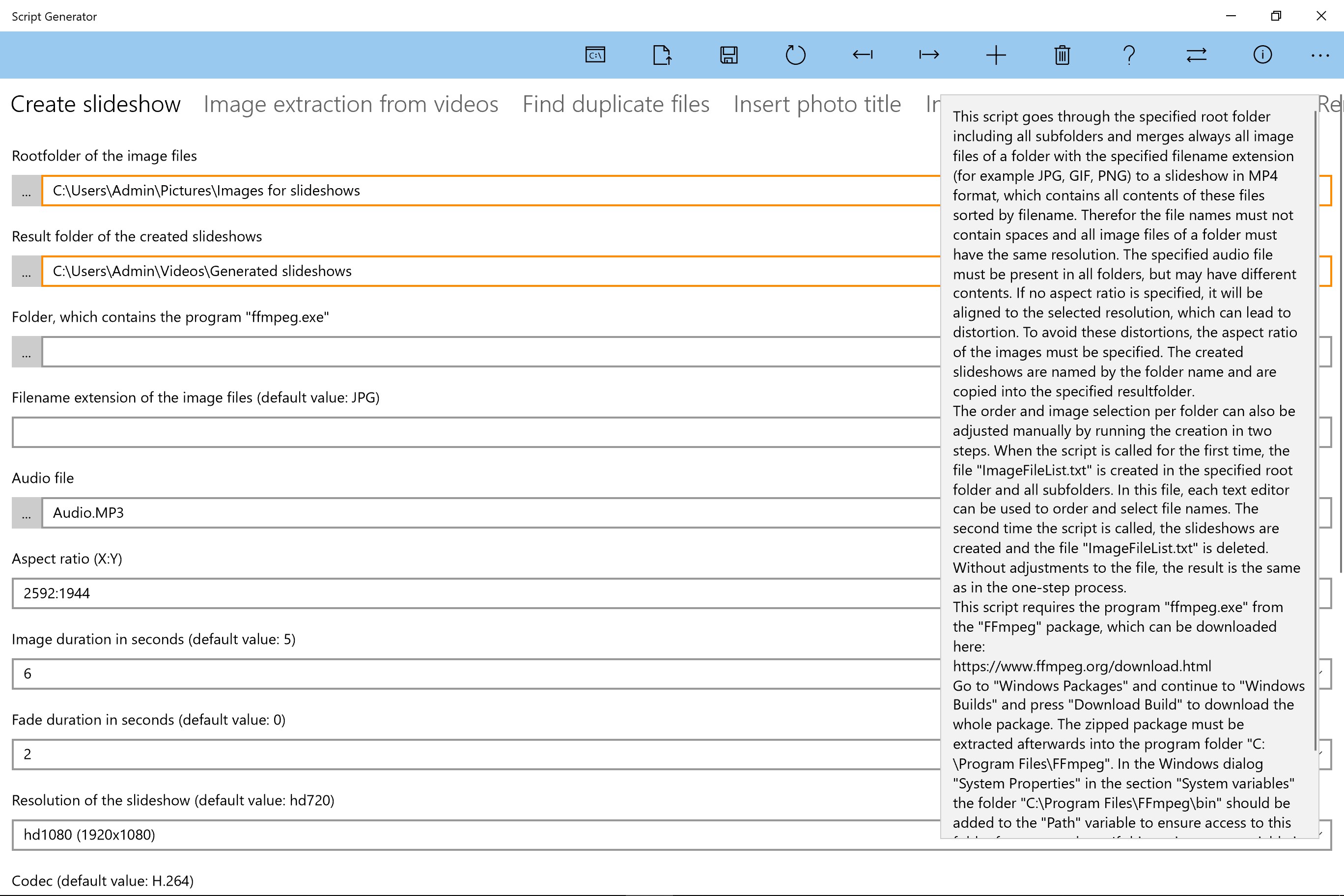Viewport: 1344px width, 896px height.
Task: Click the right arrow navigation icon
Action: pyautogui.click(x=929, y=55)
